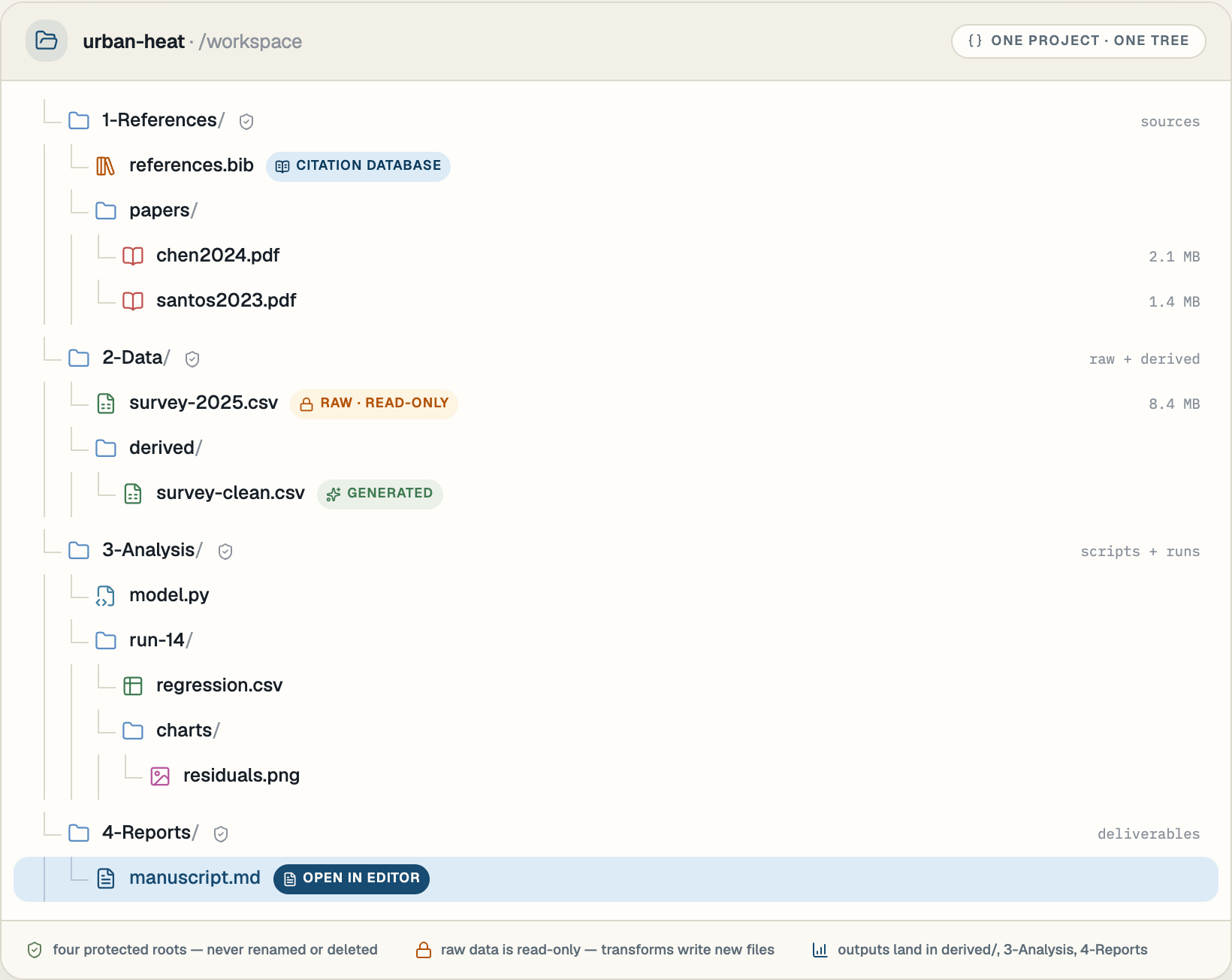Click the image icon of residuals.png
This screenshot has height=980, width=1232.
point(160,776)
